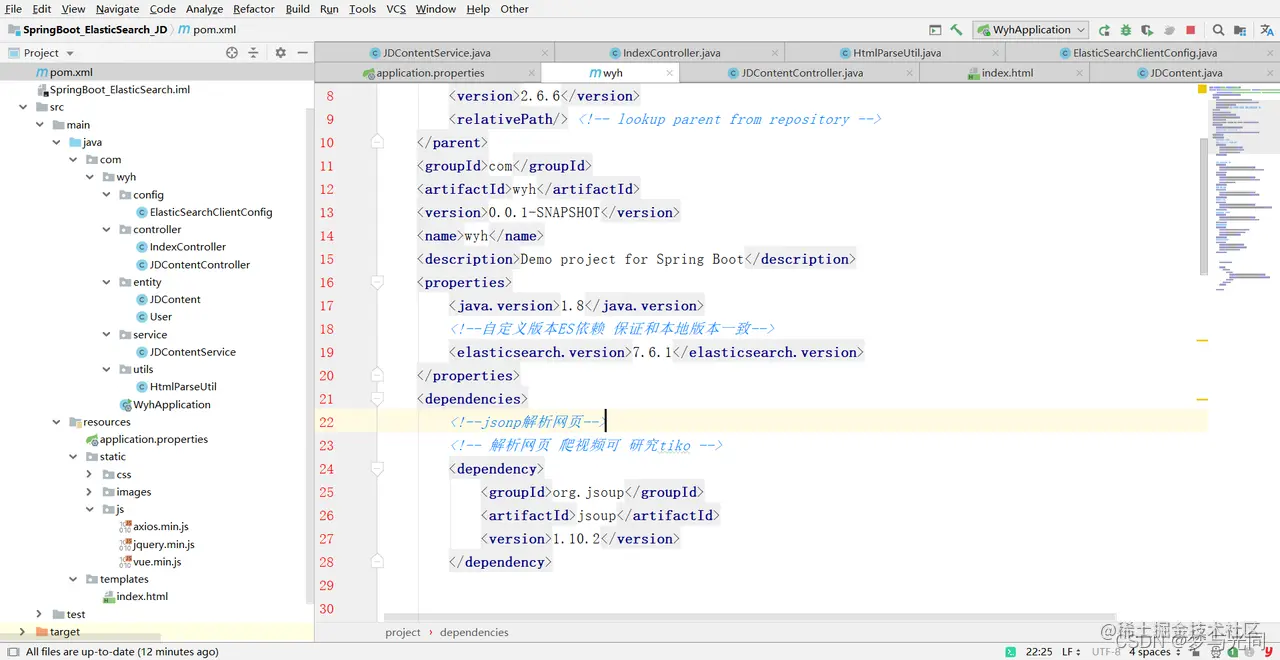This screenshot has width=1280, height=660.
Task: Open the Project Structure folder icon
Action: coord(1242,30)
